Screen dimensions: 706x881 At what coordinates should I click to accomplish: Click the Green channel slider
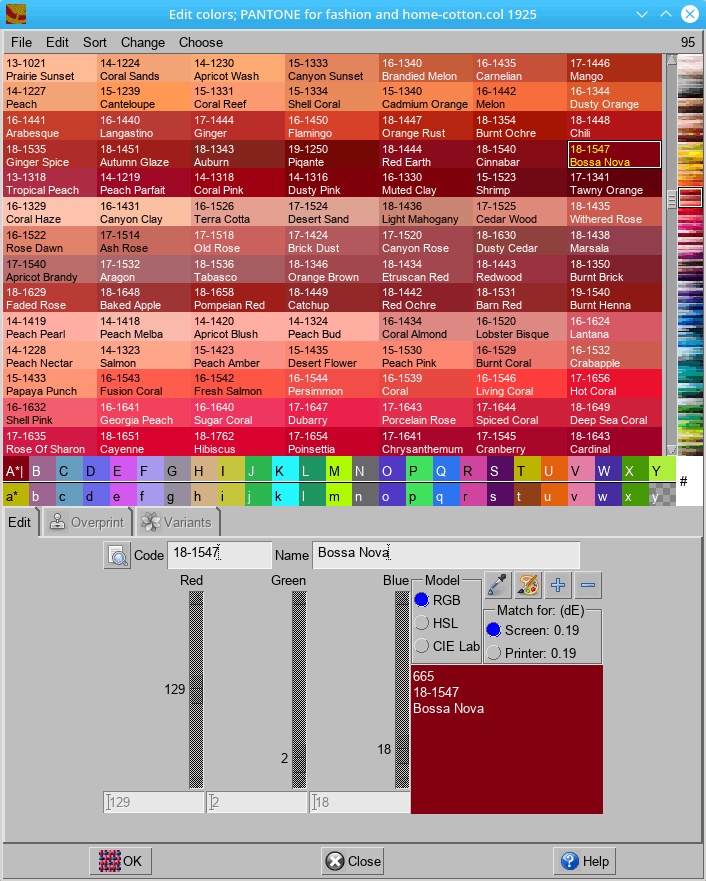point(299,690)
